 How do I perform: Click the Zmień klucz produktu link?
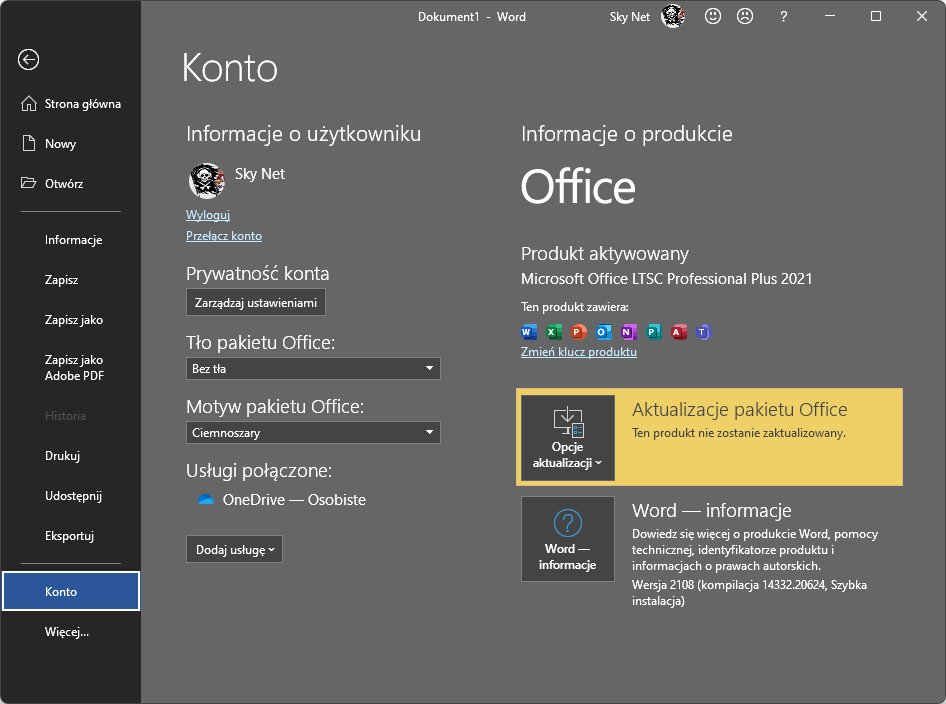[579, 352]
